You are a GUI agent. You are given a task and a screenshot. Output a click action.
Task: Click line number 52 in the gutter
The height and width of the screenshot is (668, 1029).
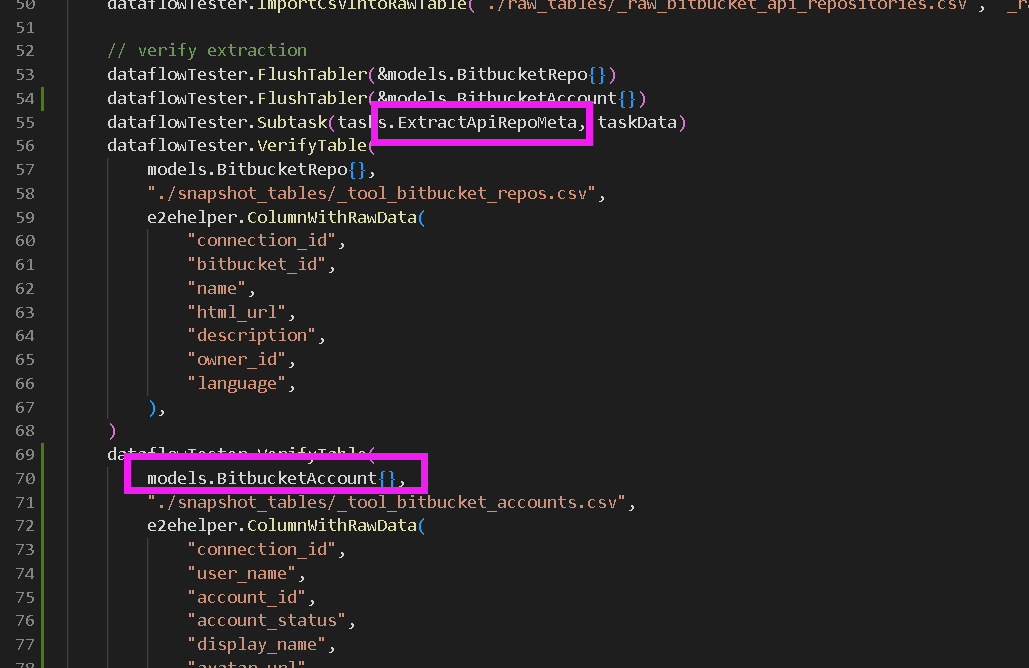click(x=25, y=51)
